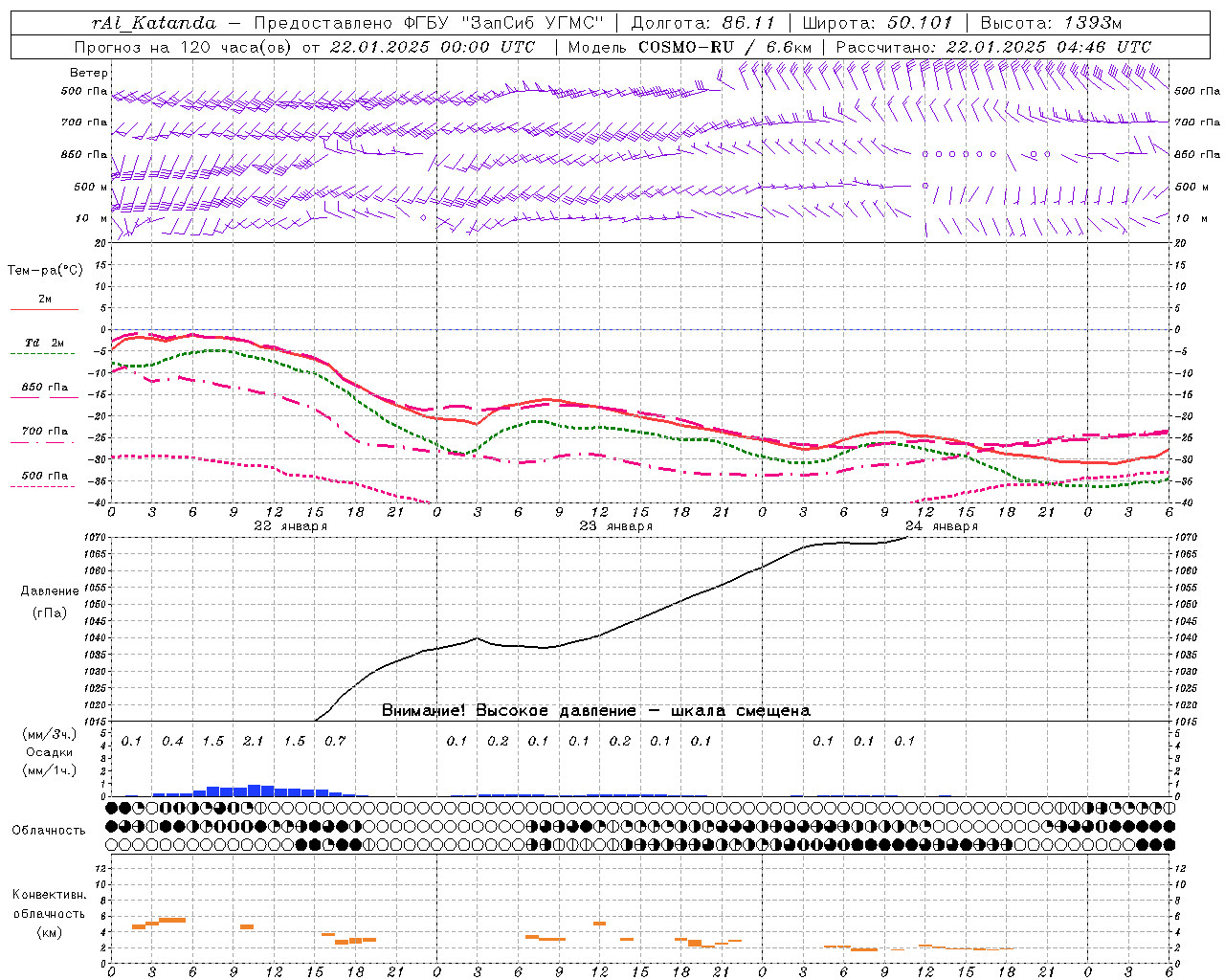Click the latitude value Широта: 50.101

coord(879,23)
